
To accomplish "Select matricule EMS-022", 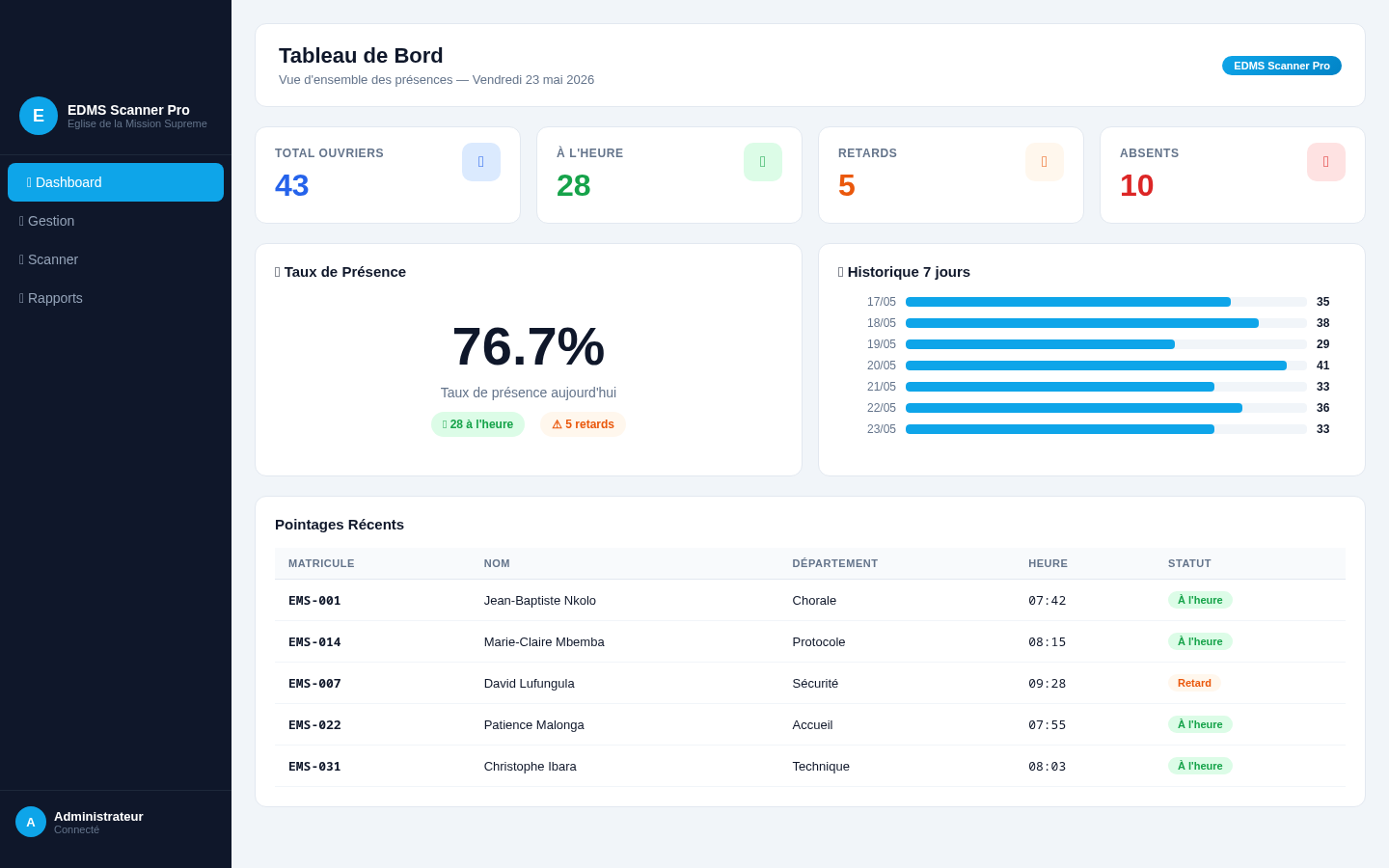I will coord(314,724).
